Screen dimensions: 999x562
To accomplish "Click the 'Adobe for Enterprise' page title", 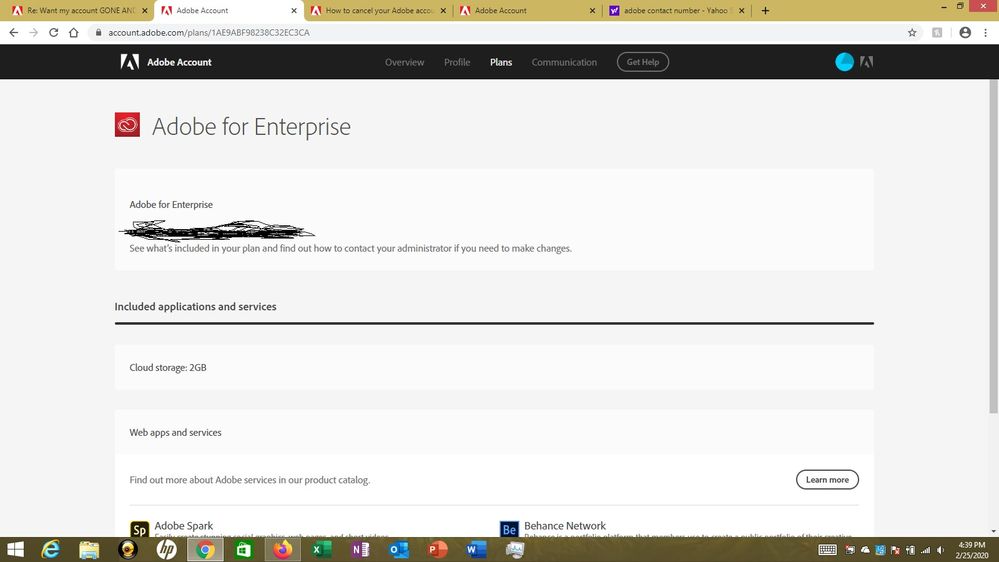I will click(x=251, y=126).
